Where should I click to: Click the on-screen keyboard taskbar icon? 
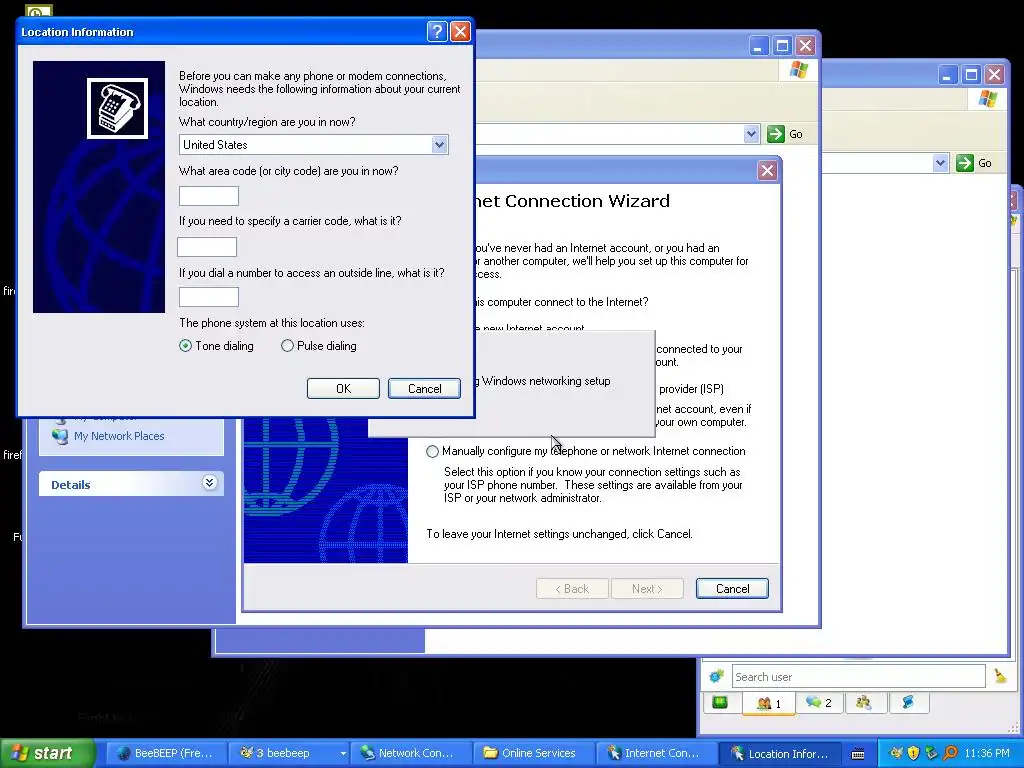pos(858,754)
